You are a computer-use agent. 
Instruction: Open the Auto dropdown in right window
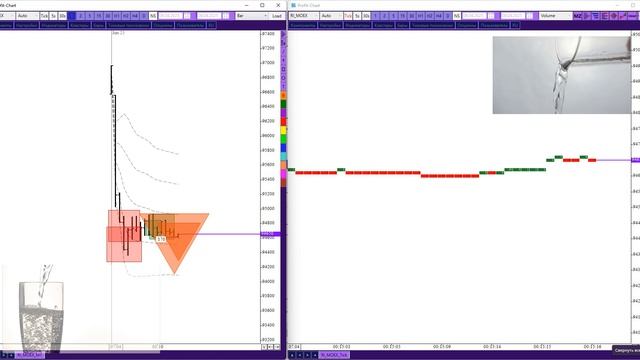click(331, 16)
